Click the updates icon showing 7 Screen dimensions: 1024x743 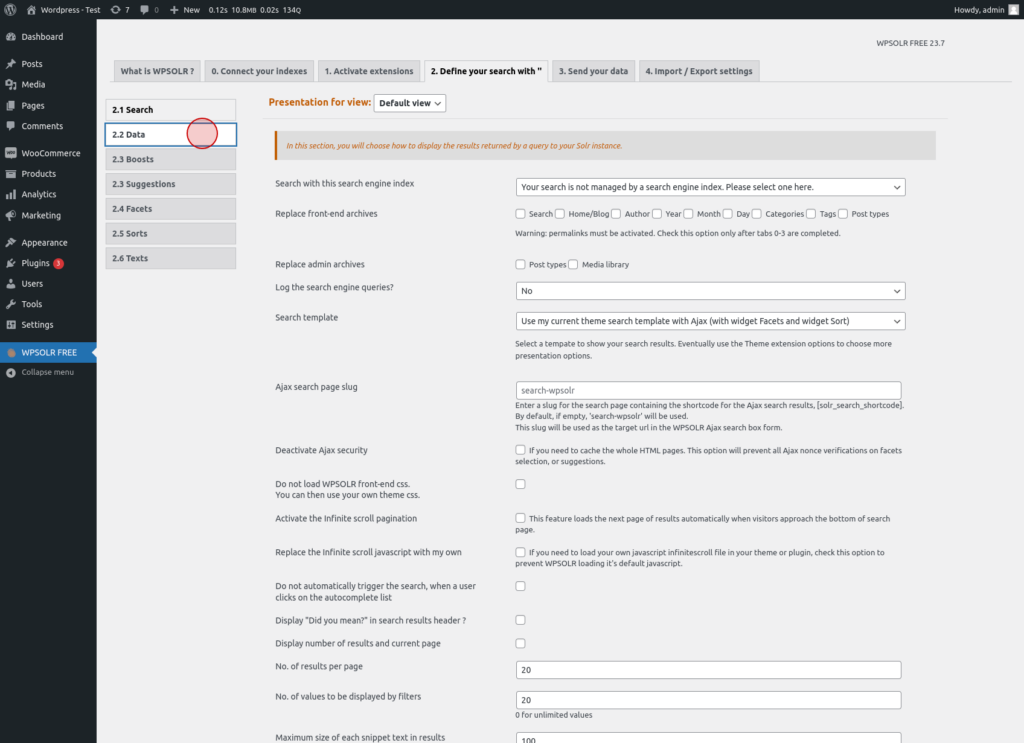[116, 10]
